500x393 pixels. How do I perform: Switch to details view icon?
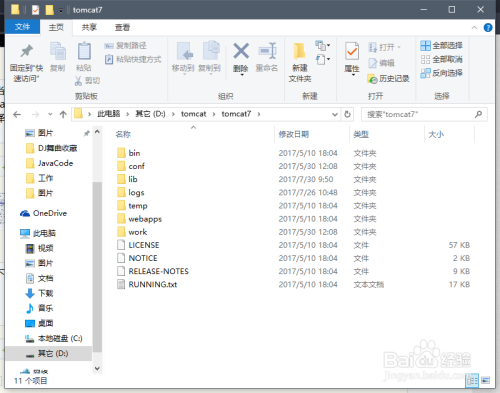pyautogui.click(x=472, y=380)
